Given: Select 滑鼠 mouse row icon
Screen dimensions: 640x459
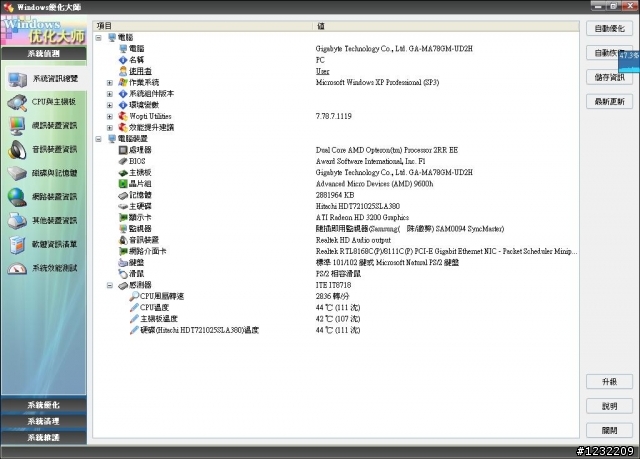Looking at the screenshot, I should [123, 274].
